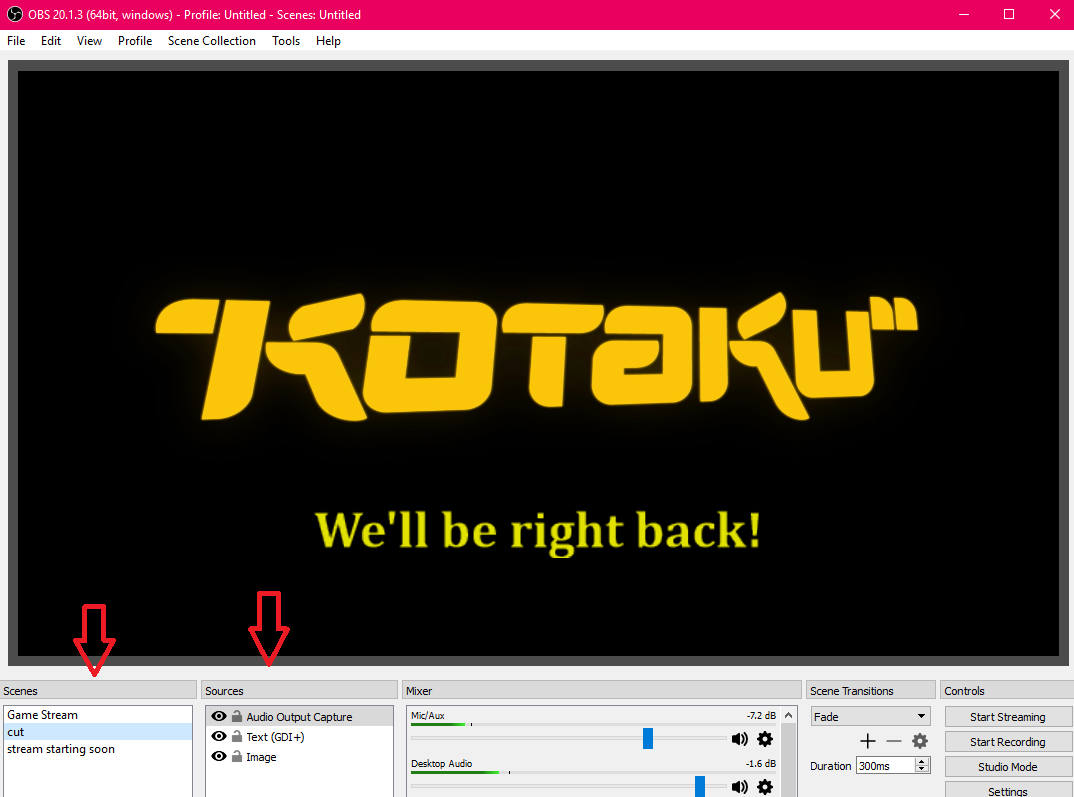Toggle lock on Image source

click(237, 757)
